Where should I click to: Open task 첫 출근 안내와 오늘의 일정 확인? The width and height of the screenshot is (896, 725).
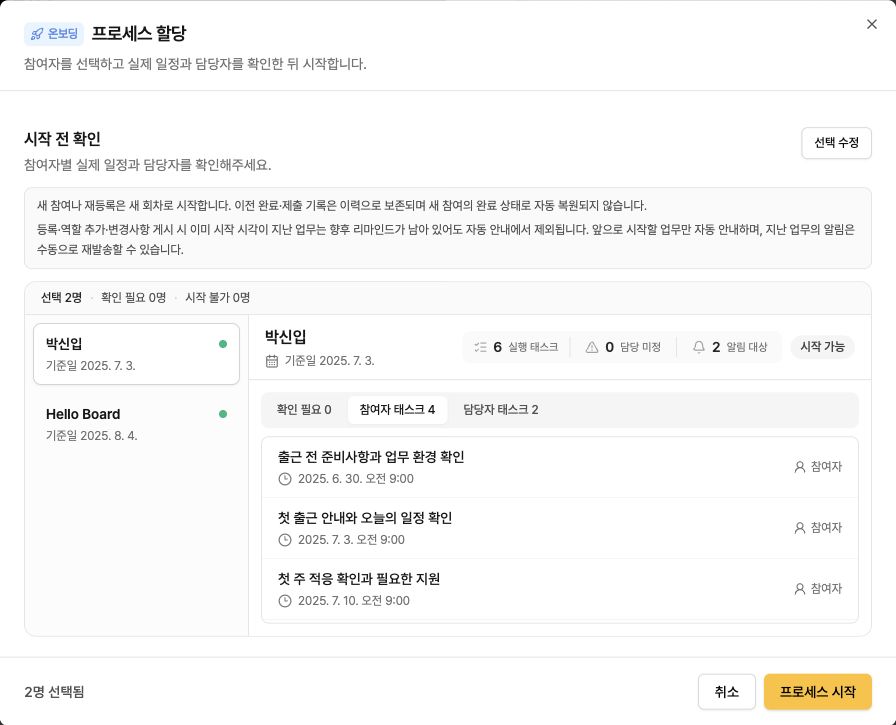559,528
